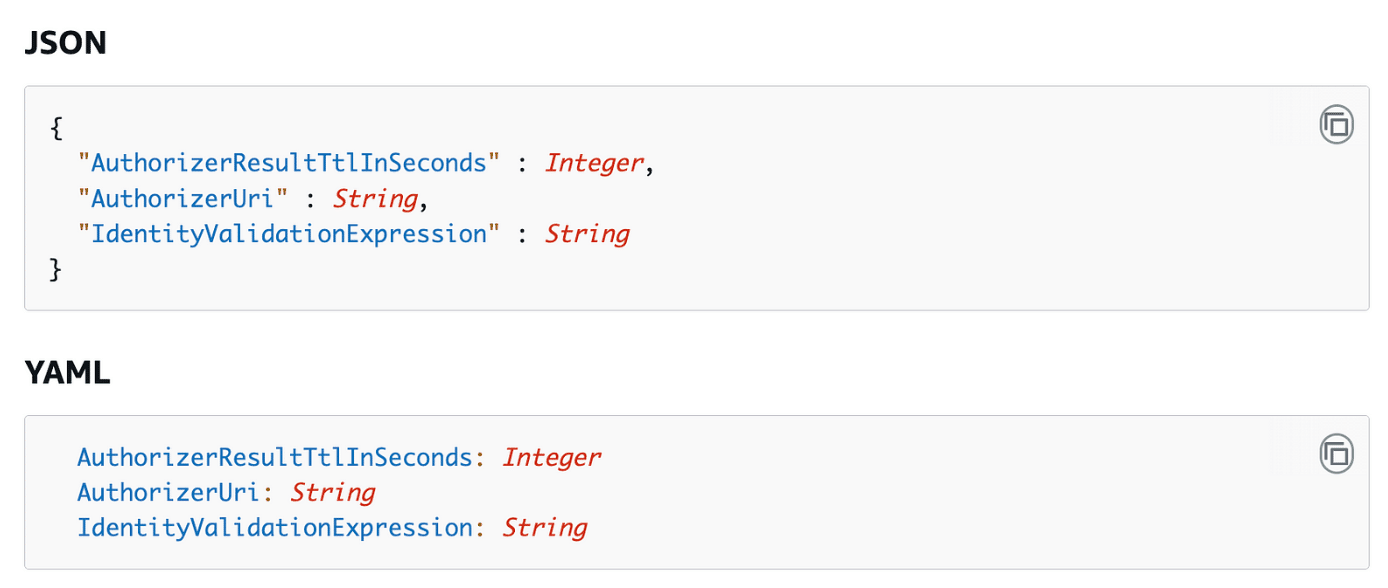Screen dimensions: 1388x588
Task: Open AuthorizerUri link in JSON block
Action: tap(182, 198)
